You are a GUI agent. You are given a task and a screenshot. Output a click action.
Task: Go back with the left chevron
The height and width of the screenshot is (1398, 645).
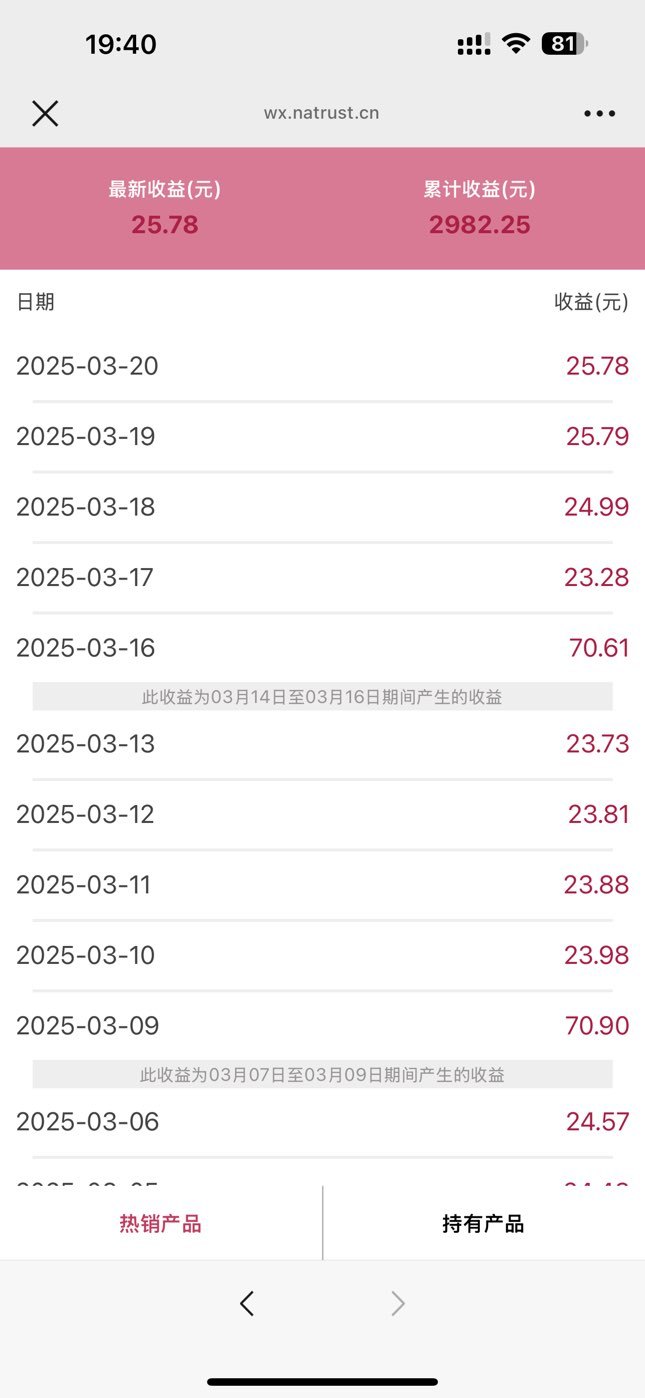pos(247,1303)
